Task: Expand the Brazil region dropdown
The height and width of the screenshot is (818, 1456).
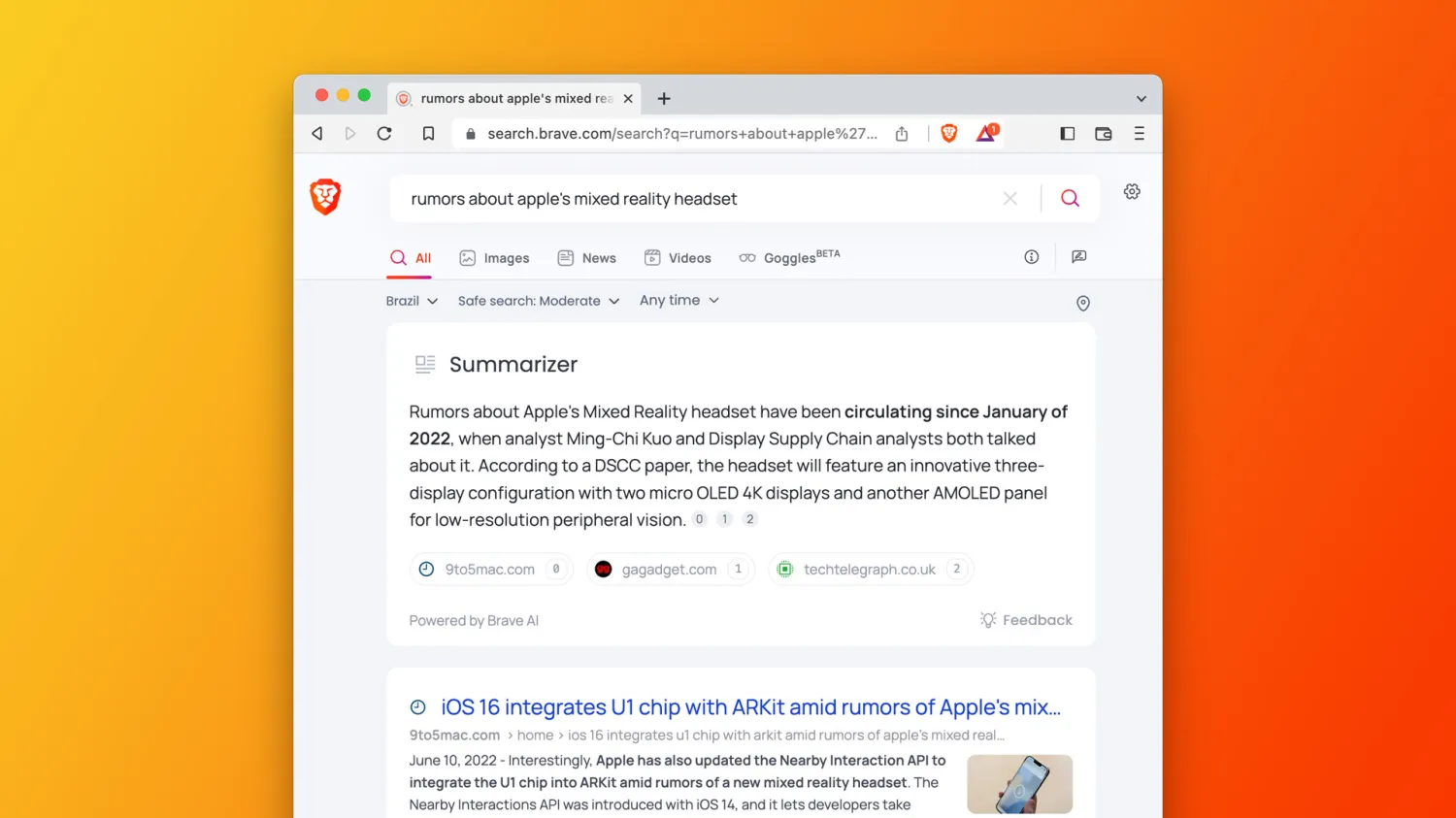Action: click(412, 301)
